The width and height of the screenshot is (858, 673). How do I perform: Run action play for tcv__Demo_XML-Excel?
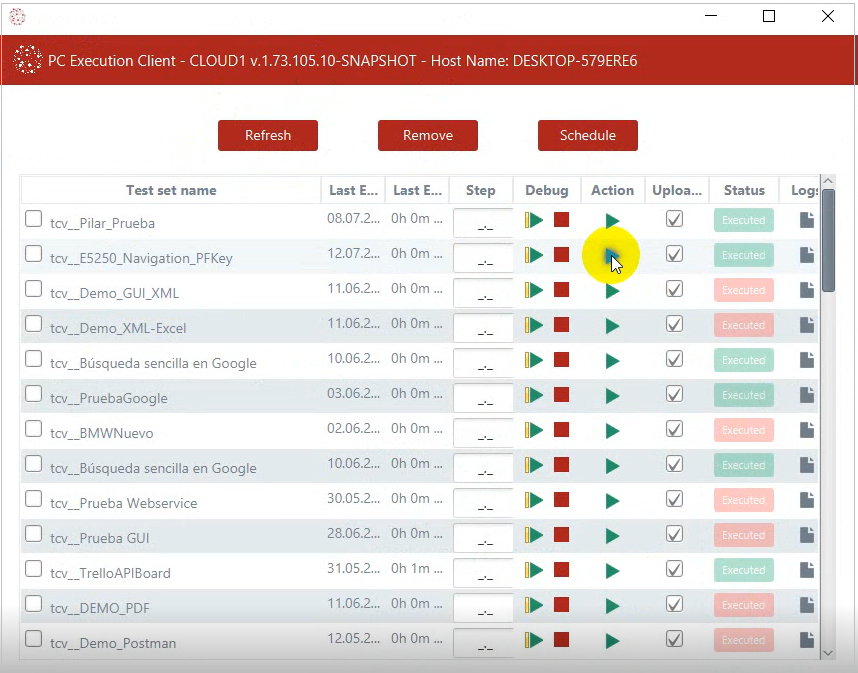point(612,326)
